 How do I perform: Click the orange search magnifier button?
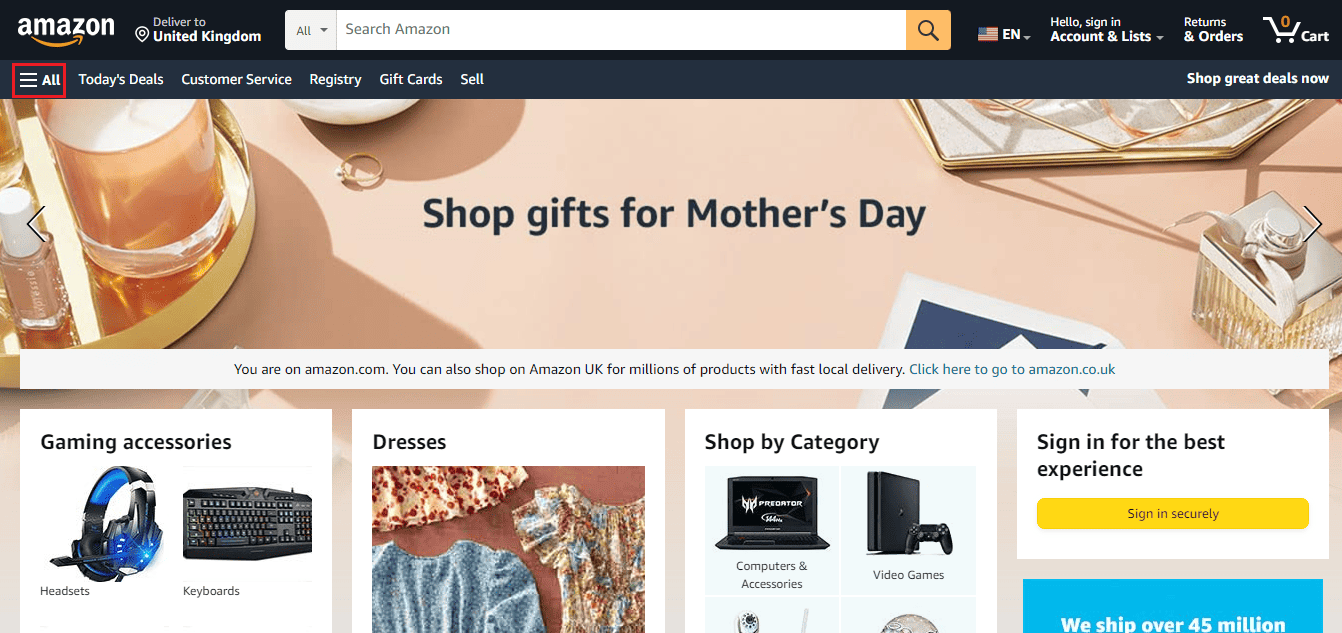(x=928, y=30)
